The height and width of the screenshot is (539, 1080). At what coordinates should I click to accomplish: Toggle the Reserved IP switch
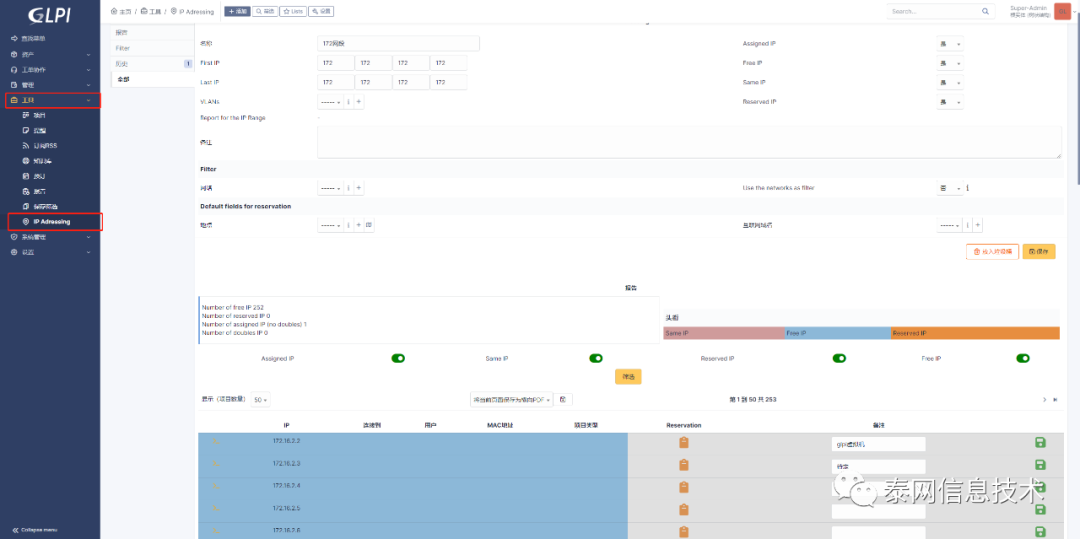[839, 358]
